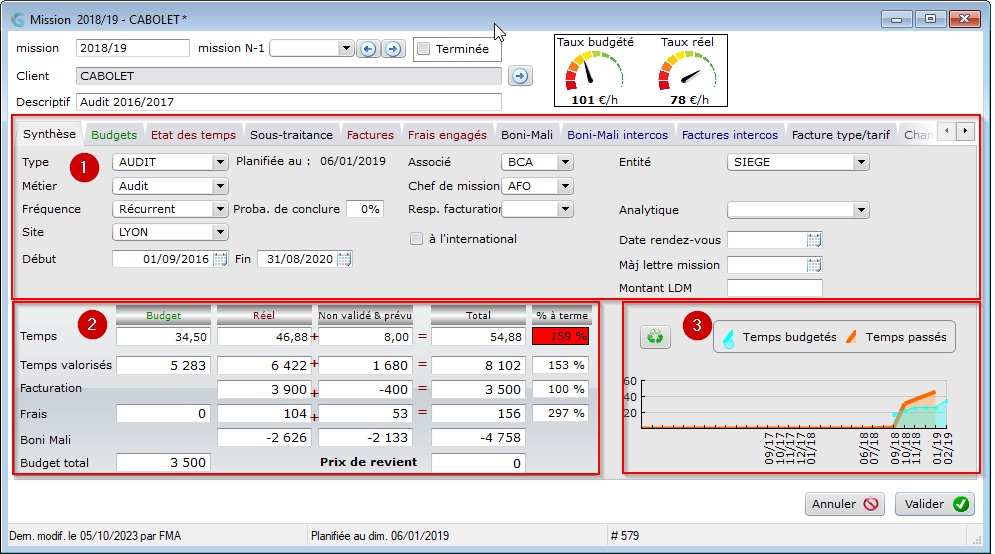Go to previous mission with left arrow

tap(368, 49)
